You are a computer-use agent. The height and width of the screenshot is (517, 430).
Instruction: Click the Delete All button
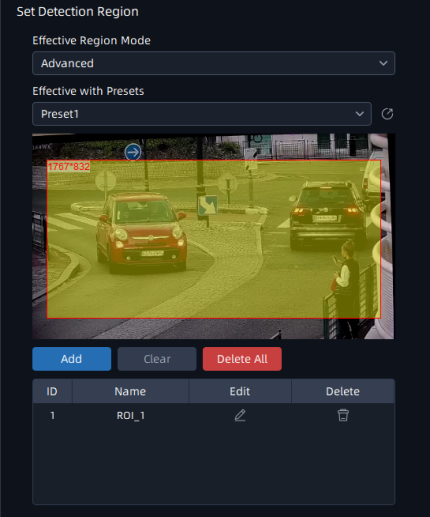pyautogui.click(x=242, y=359)
